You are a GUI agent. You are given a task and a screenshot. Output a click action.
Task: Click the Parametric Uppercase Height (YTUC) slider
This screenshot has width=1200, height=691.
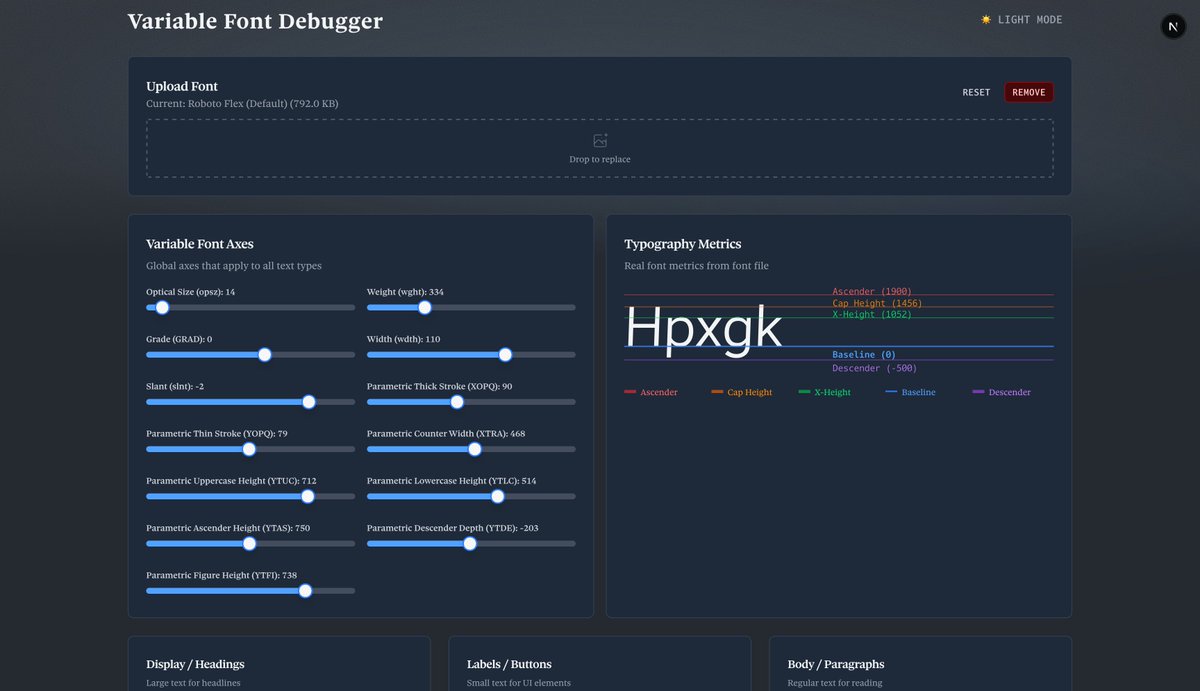(250, 497)
